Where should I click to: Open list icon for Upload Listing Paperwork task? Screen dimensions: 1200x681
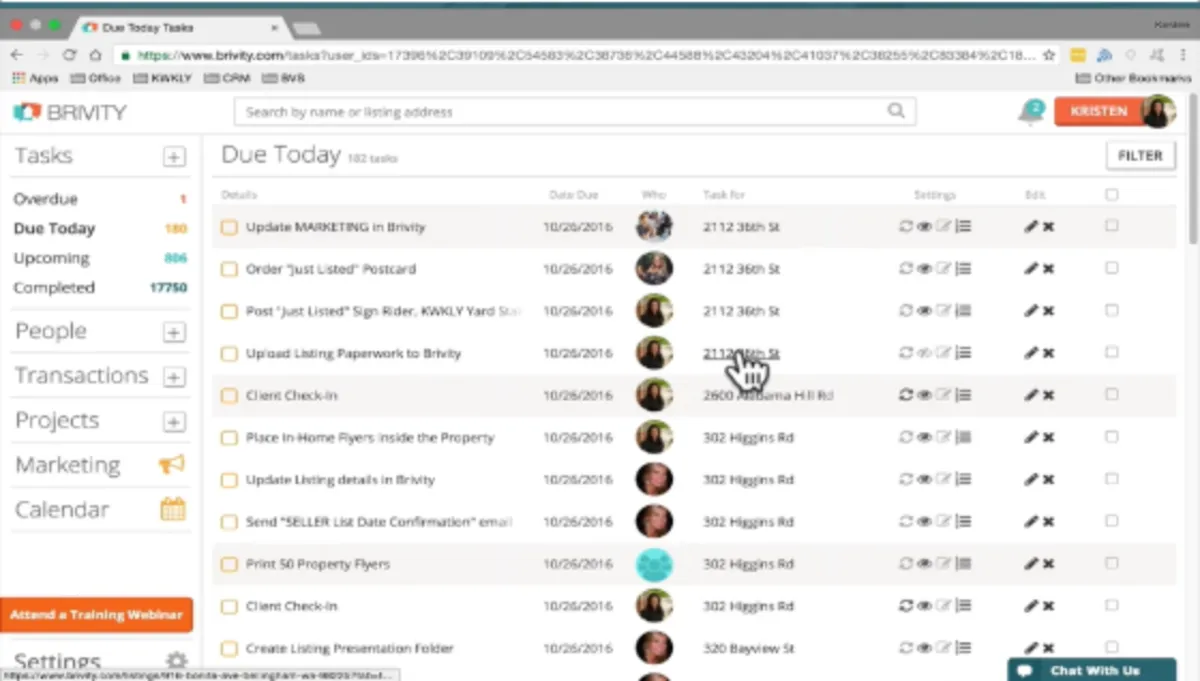point(964,353)
